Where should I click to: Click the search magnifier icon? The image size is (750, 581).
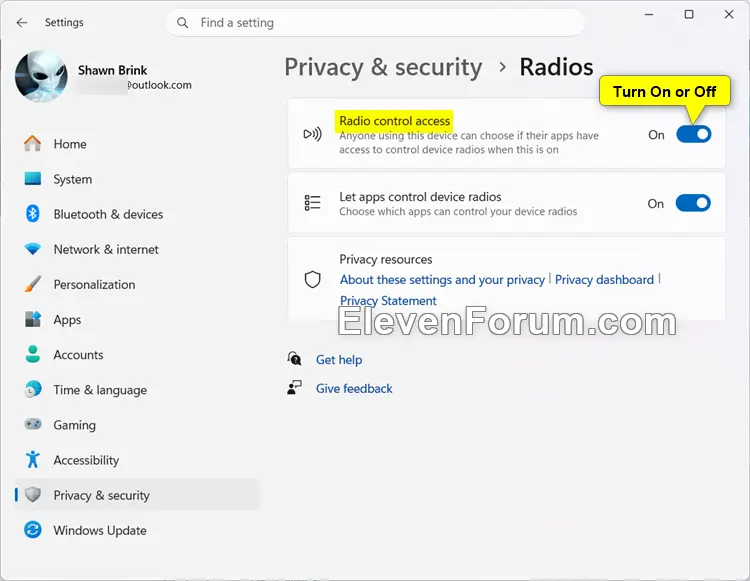coord(182,22)
